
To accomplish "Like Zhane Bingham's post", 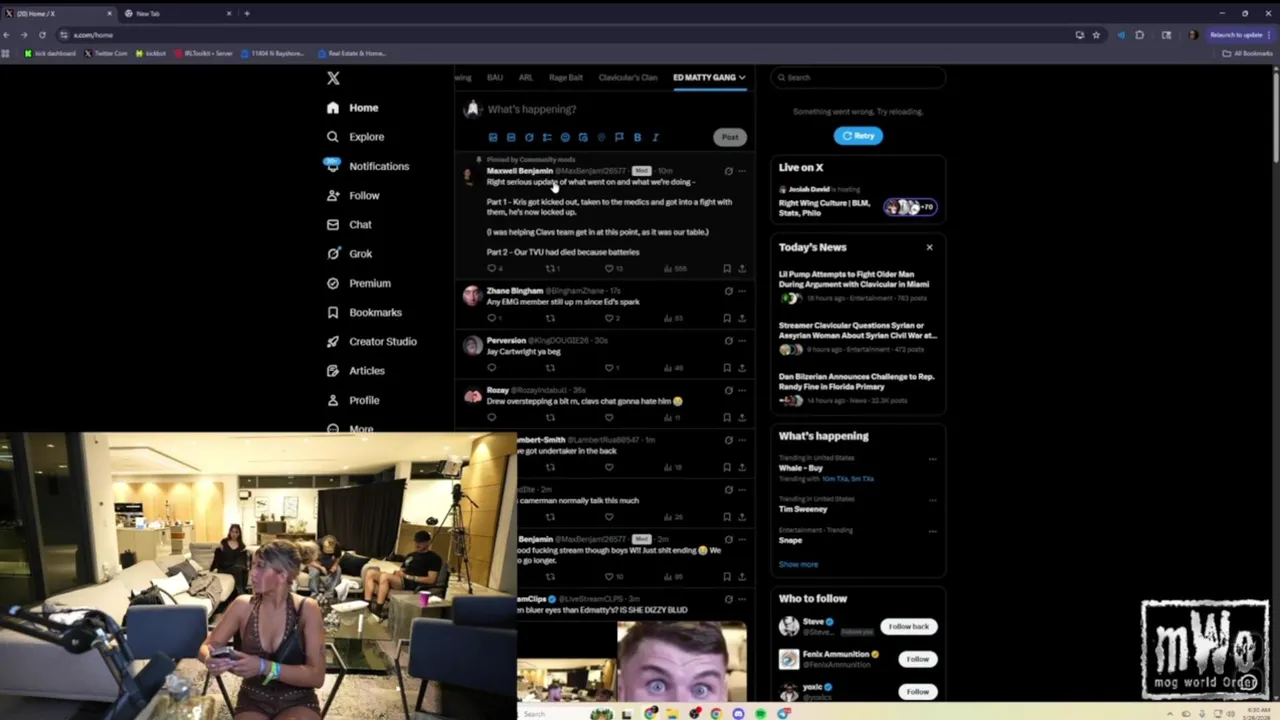I will (x=609, y=318).
